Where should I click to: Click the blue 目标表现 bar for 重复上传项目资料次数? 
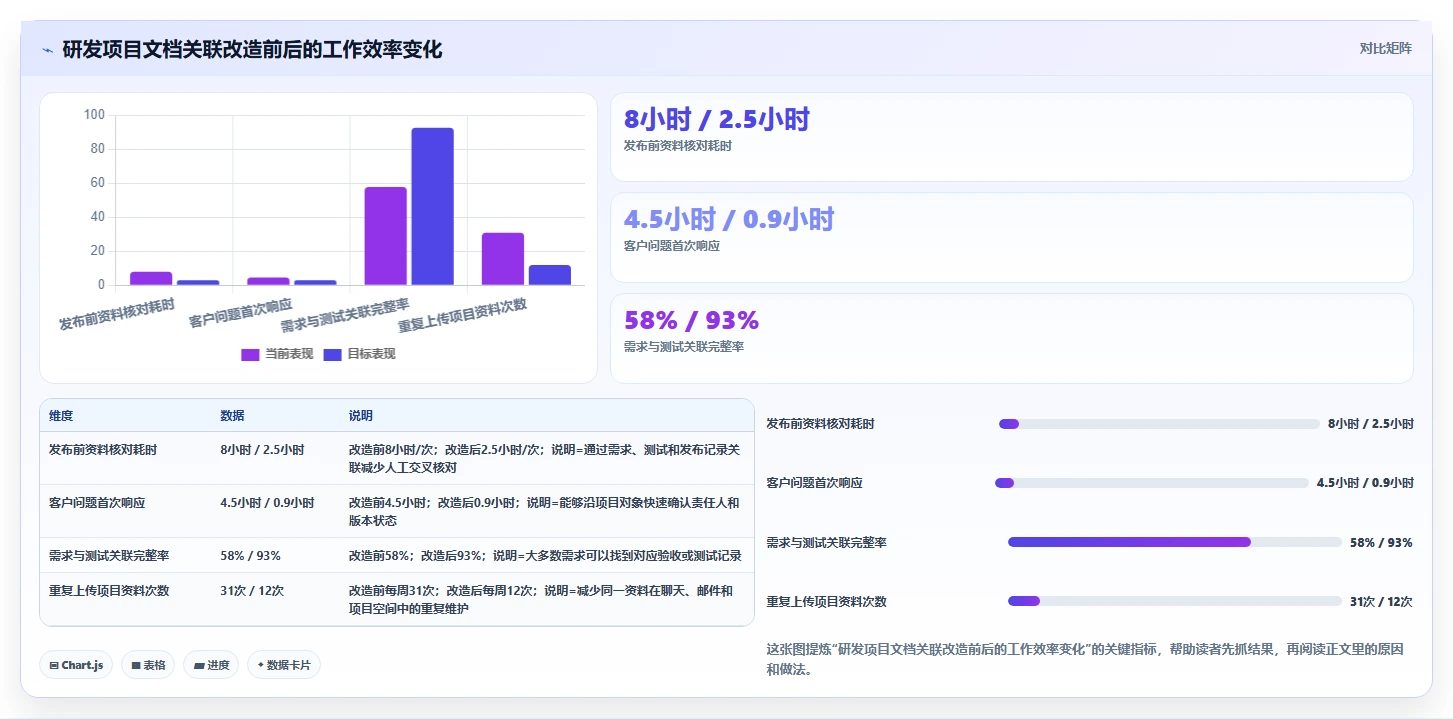pos(550,275)
